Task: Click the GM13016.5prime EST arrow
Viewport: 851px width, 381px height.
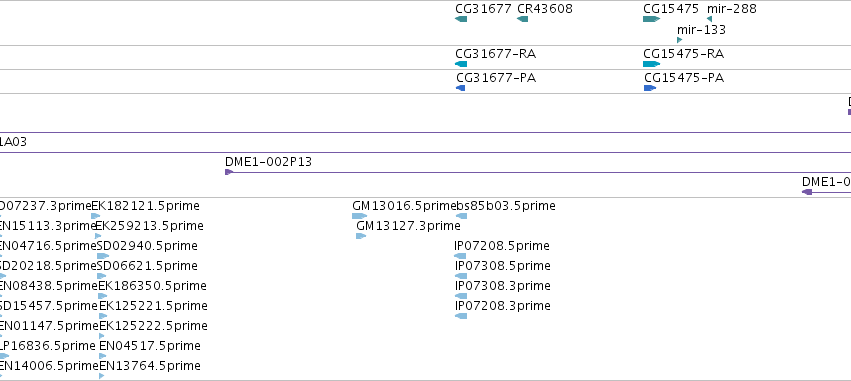Action: pos(359,216)
